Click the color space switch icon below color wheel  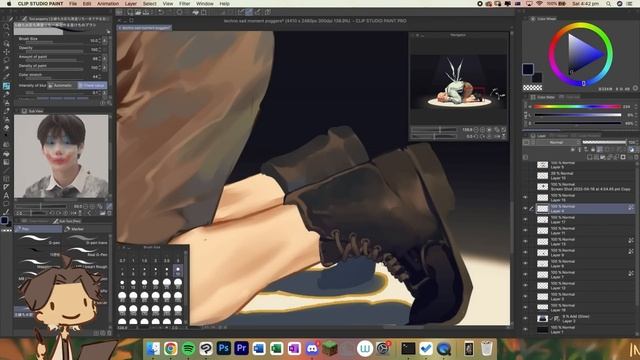[x=636, y=88]
